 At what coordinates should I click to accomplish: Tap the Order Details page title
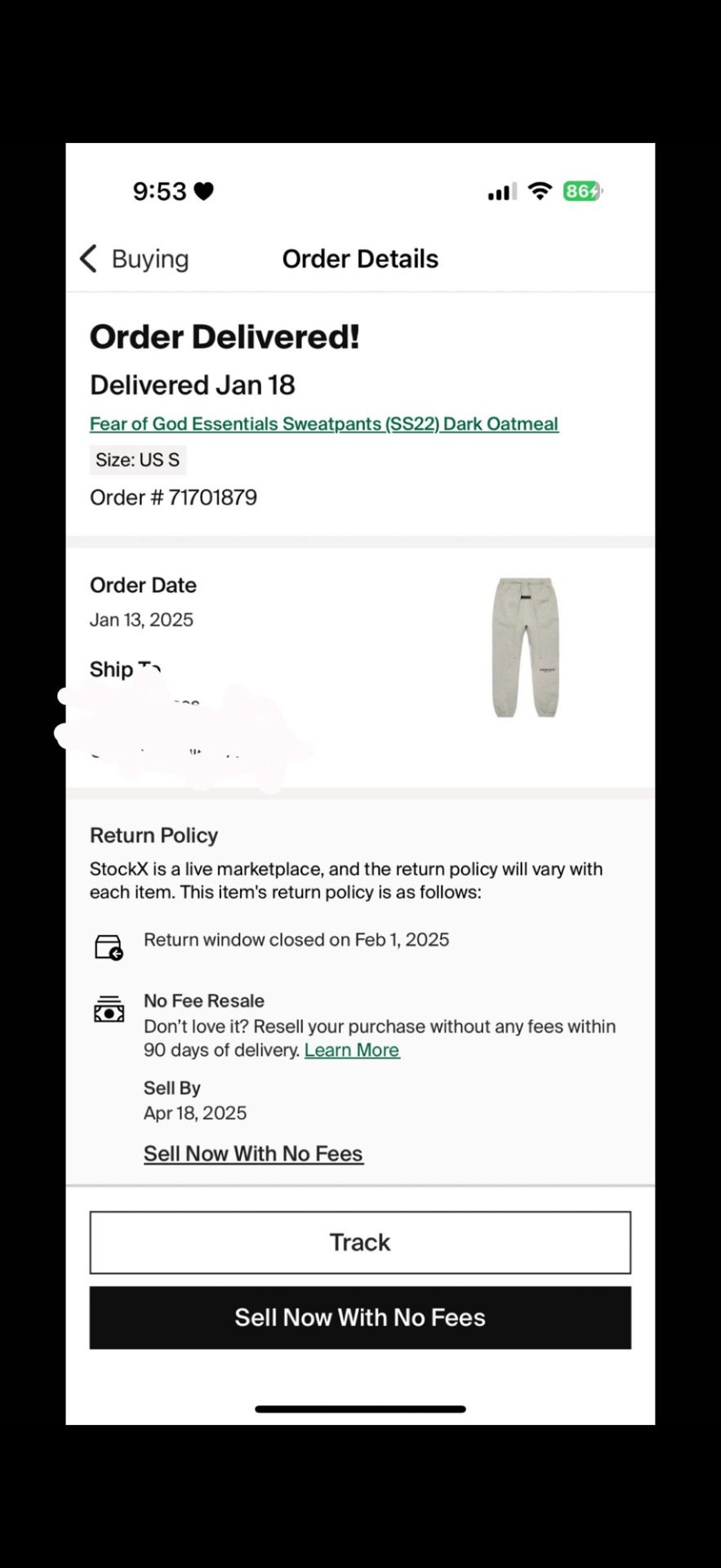[360, 259]
